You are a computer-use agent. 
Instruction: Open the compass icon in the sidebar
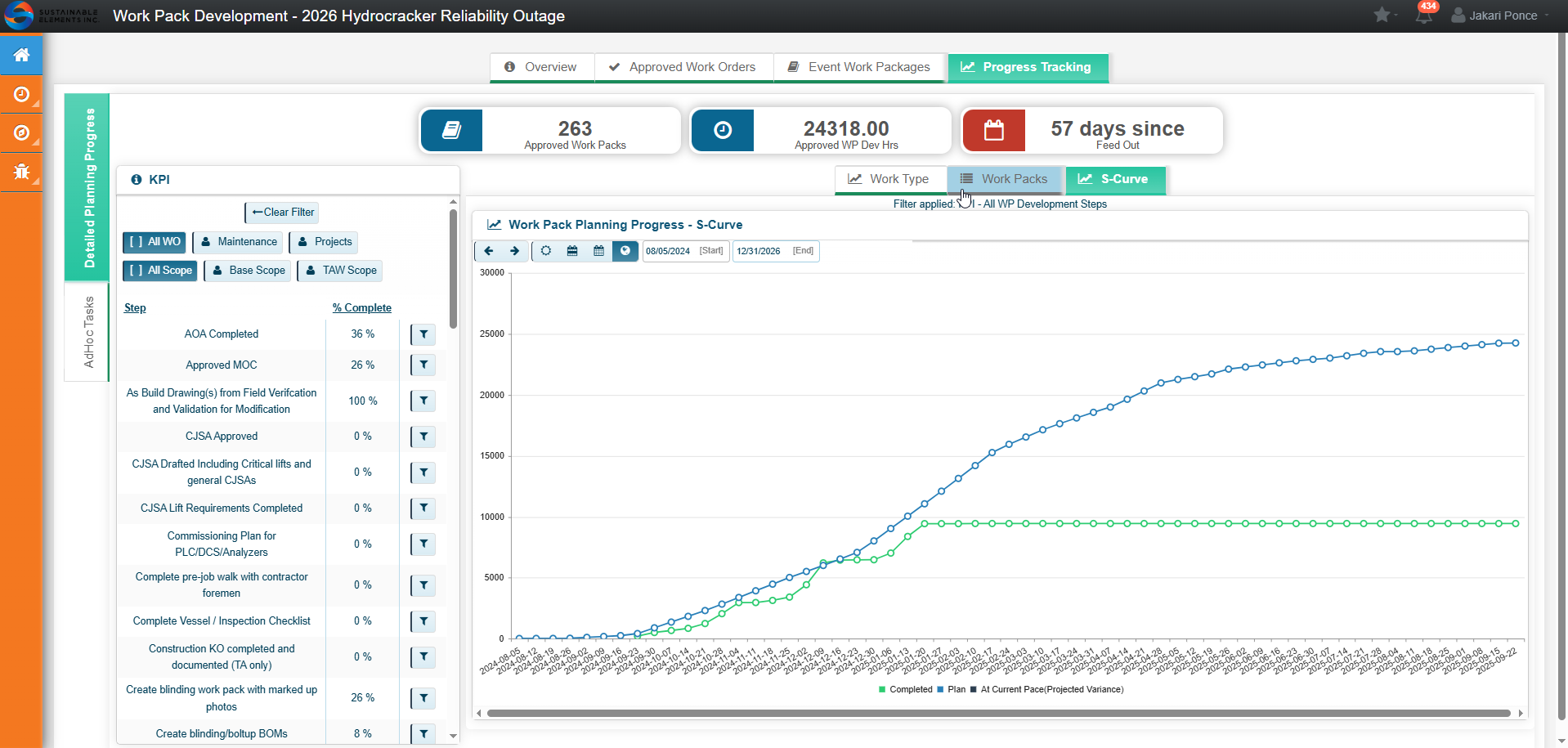click(21, 132)
